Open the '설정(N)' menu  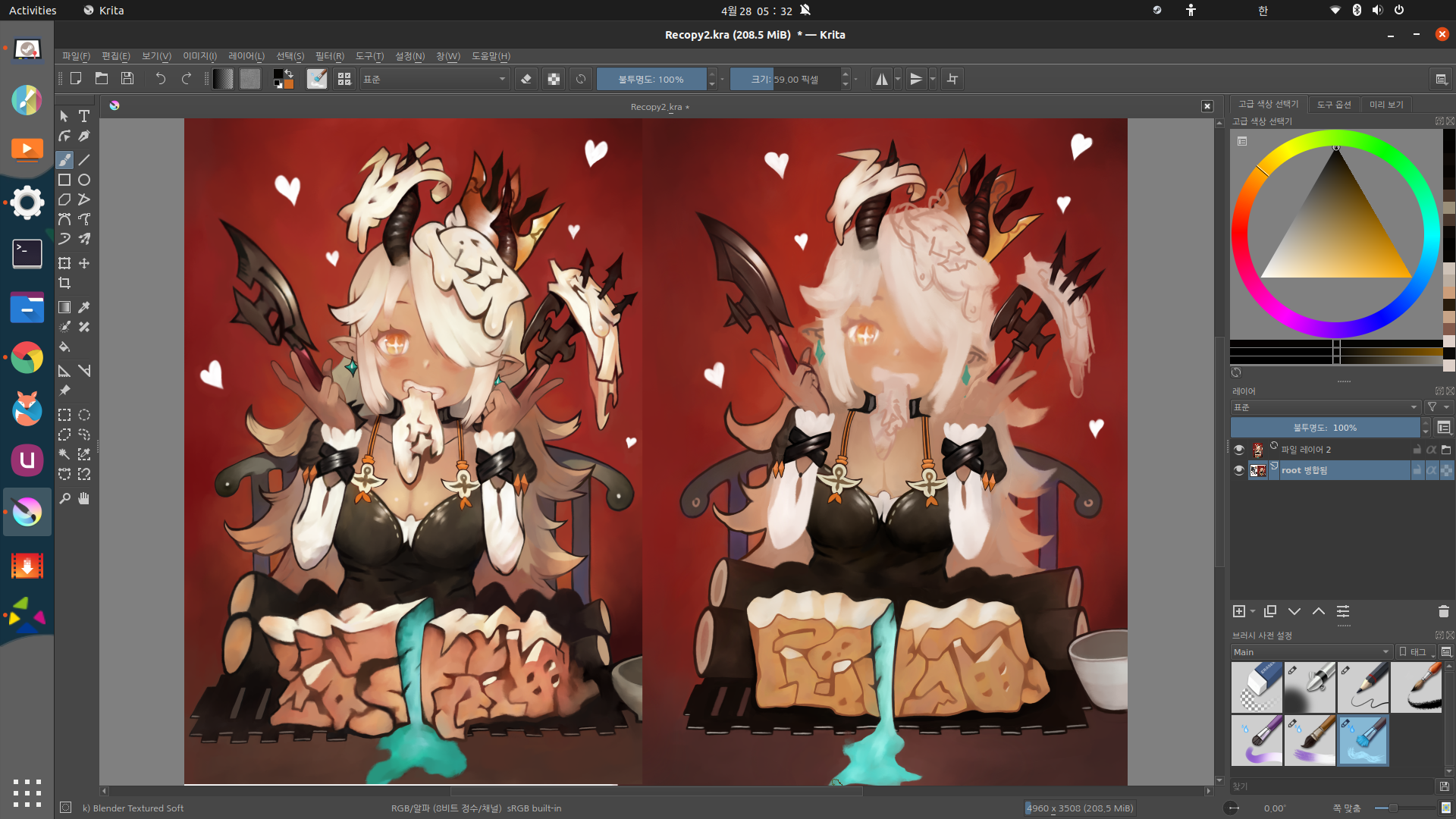click(410, 56)
